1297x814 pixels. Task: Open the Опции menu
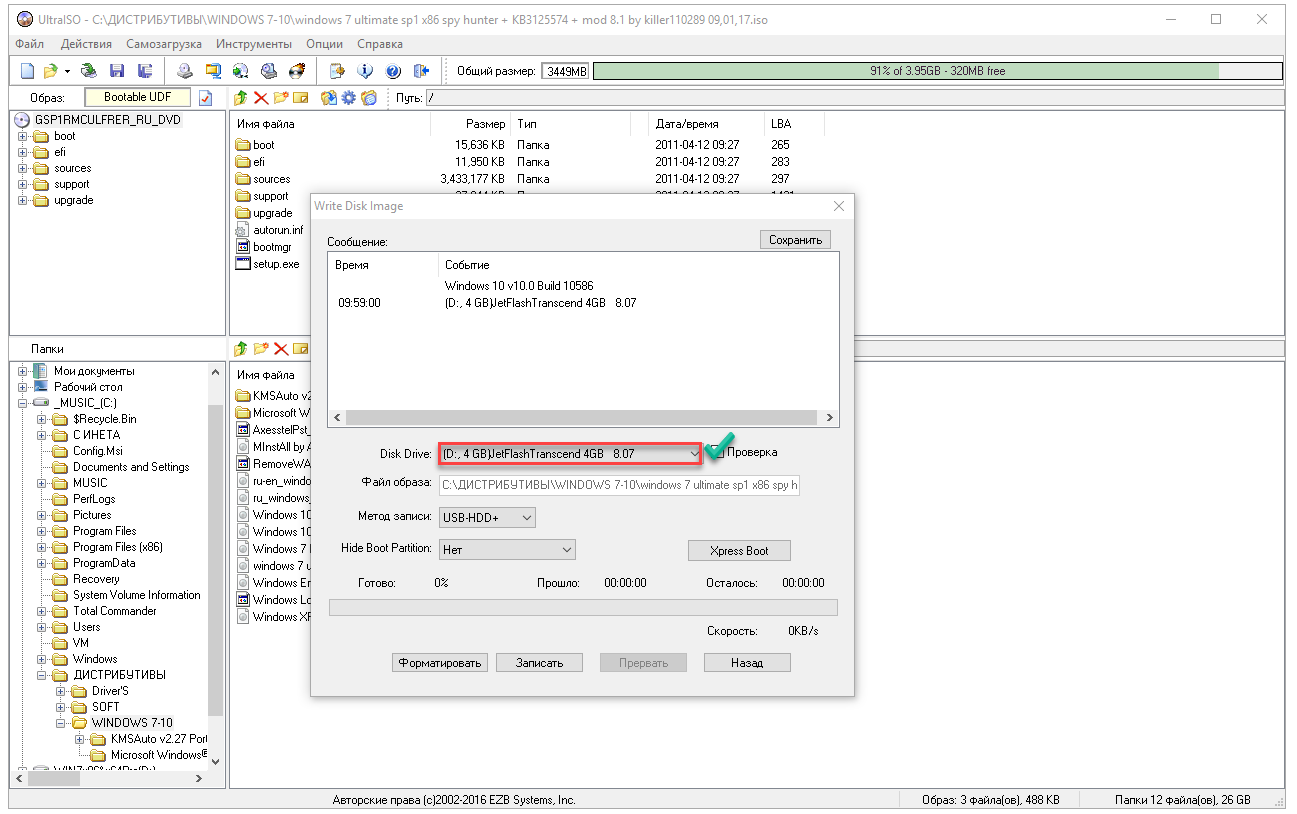(324, 44)
